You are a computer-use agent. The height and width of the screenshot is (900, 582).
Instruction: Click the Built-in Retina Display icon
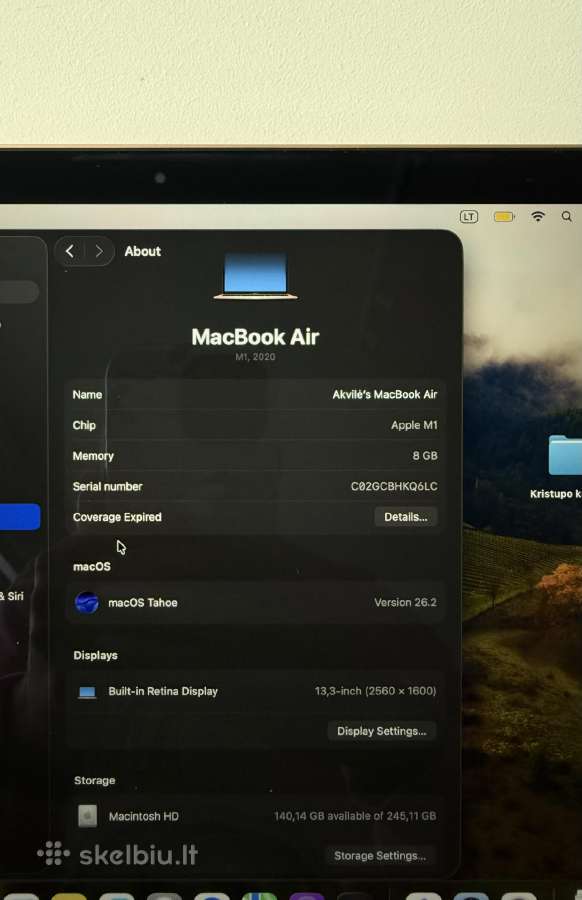(x=87, y=692)
